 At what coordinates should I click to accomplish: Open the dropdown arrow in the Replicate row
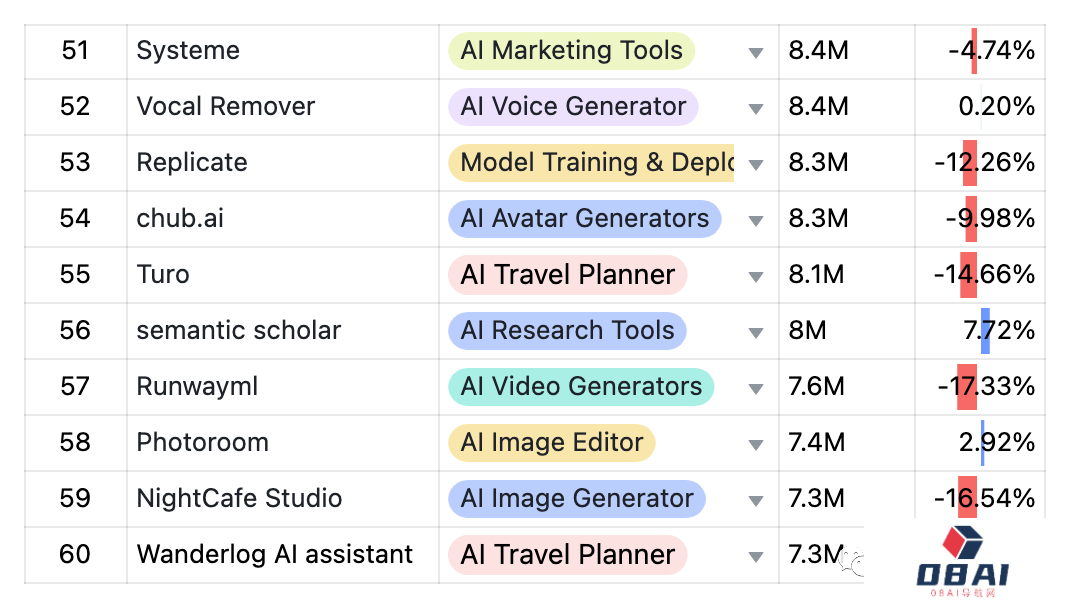[755, 164]
